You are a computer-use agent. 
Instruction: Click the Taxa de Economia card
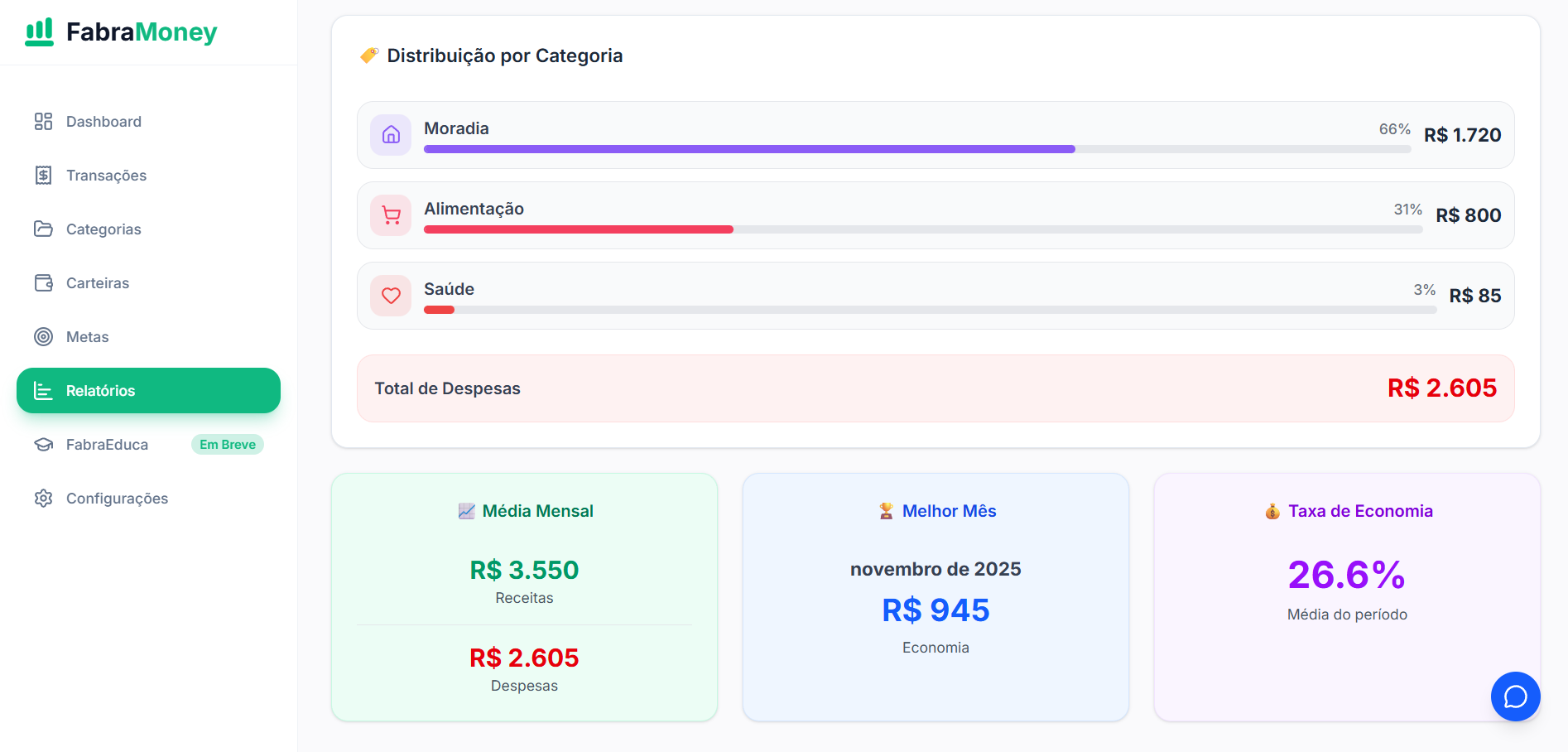pyautogui.click(x=1347, y=597)
